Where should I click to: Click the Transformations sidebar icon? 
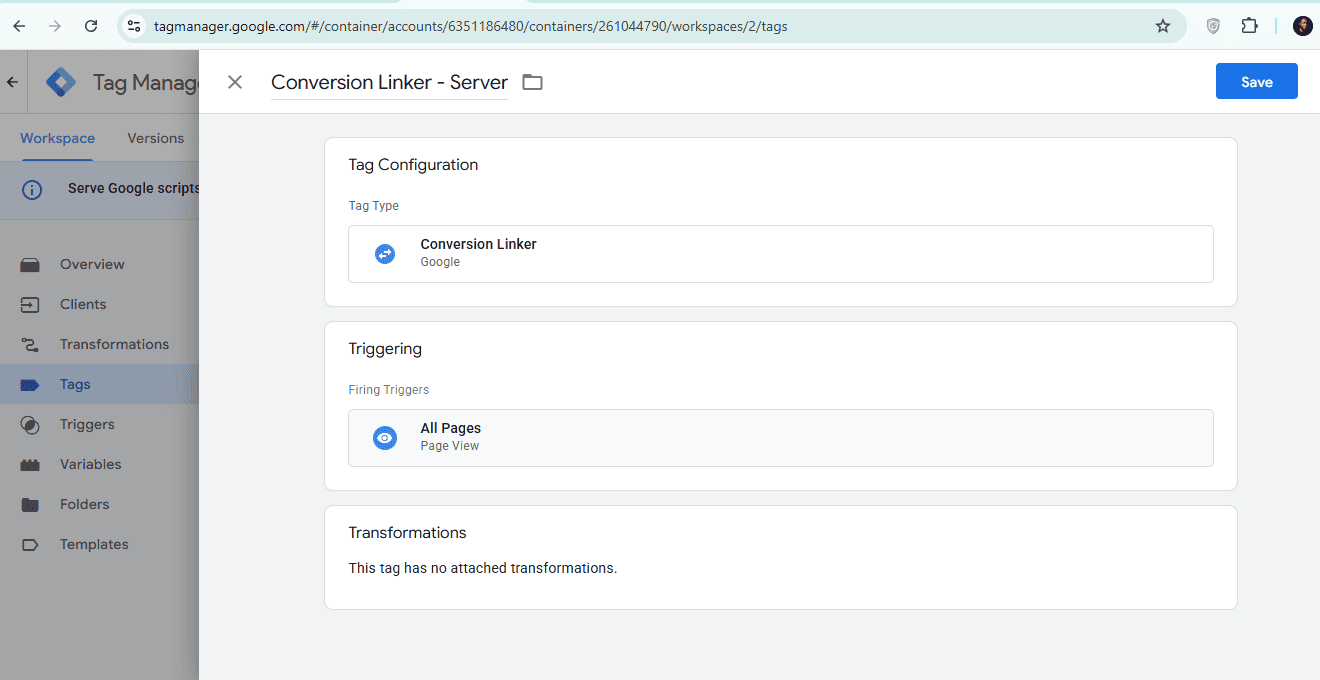tap(30, 345)
